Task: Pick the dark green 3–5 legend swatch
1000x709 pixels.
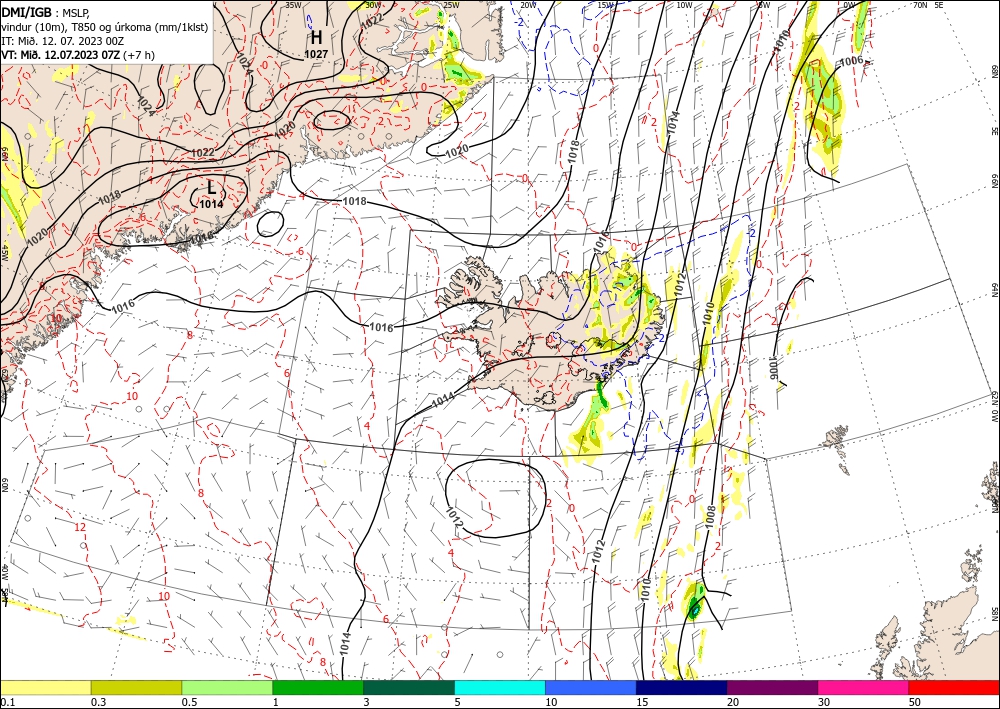Action: coord(409,687)
